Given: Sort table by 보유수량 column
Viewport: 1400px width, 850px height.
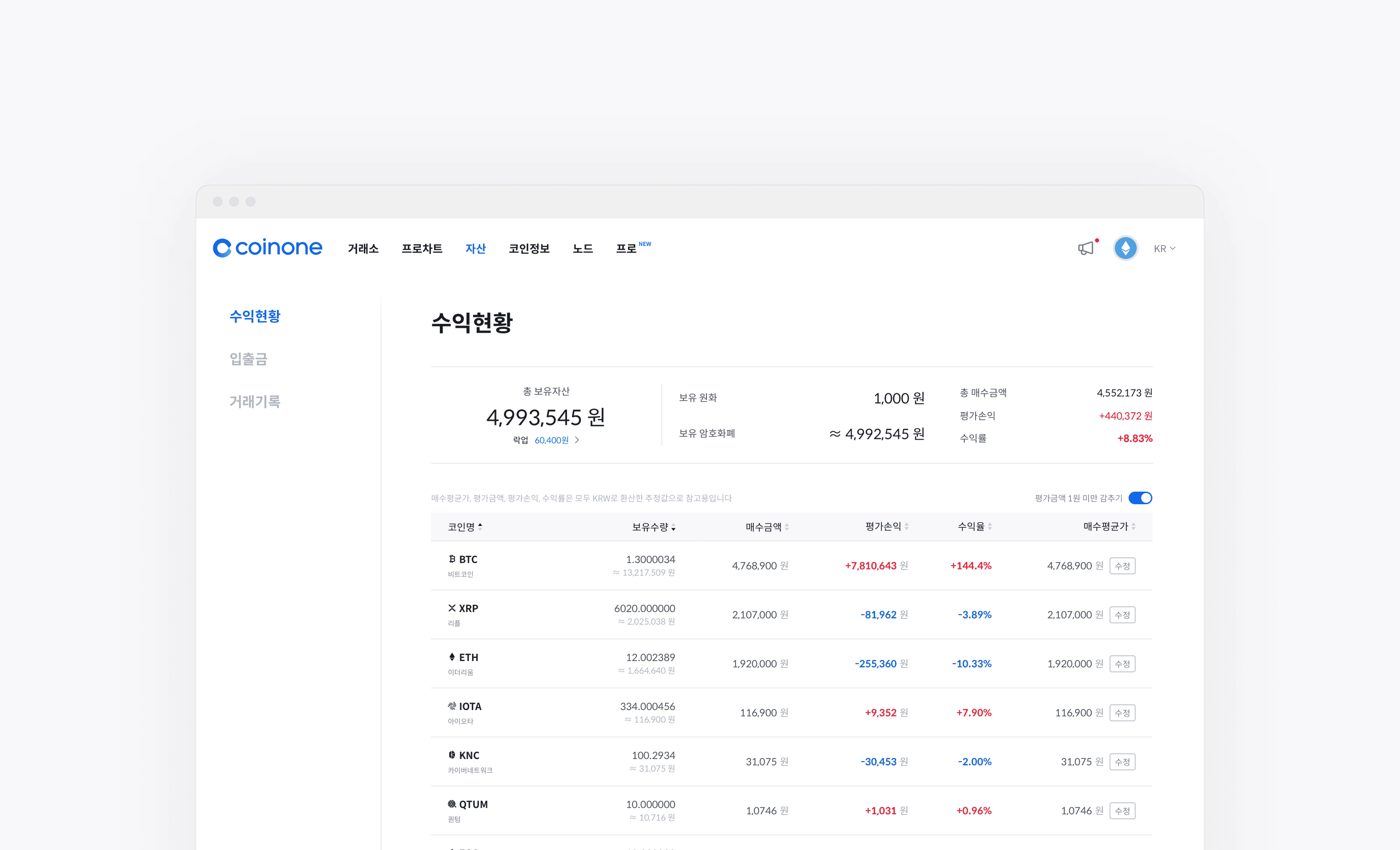Looking at the screenshot, I should pyautogui.click(x=654, y=527).
